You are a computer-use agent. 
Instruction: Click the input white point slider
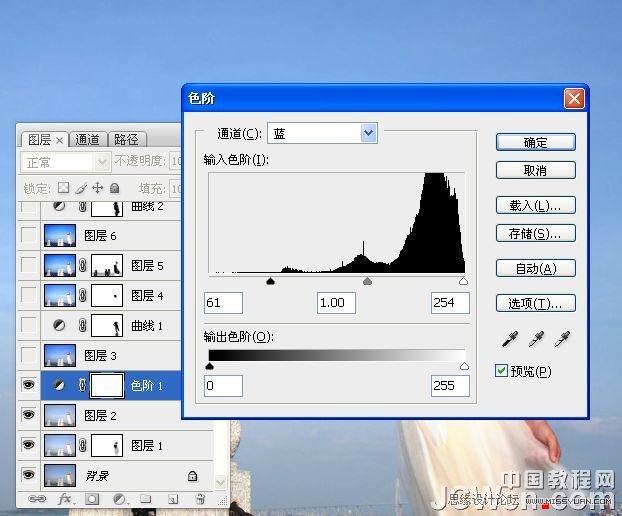(x=463, y=281)
